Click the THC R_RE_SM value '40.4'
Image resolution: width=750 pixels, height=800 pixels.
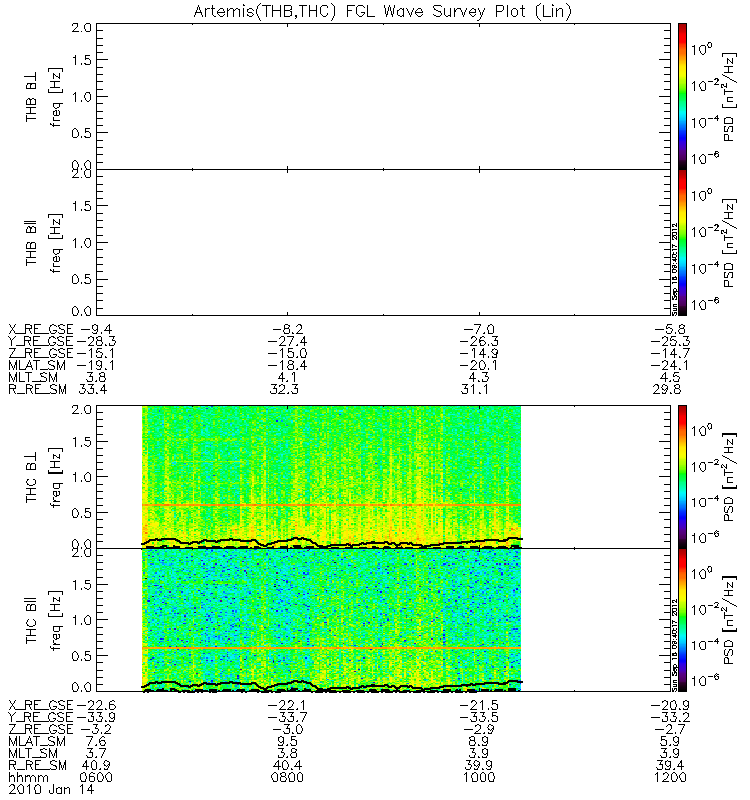point(288,765)
